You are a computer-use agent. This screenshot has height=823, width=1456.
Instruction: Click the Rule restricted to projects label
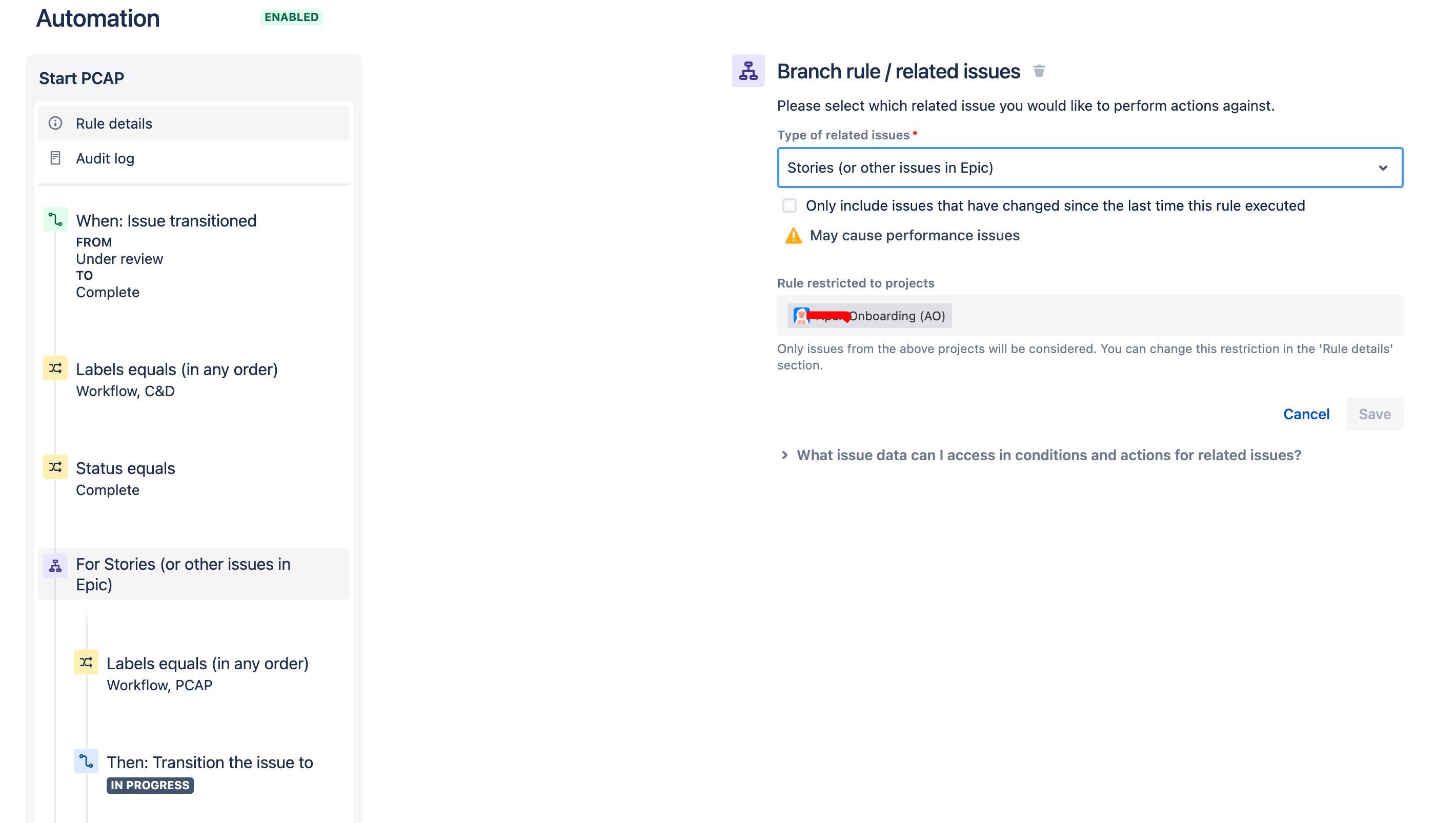(x=856, y=283)
